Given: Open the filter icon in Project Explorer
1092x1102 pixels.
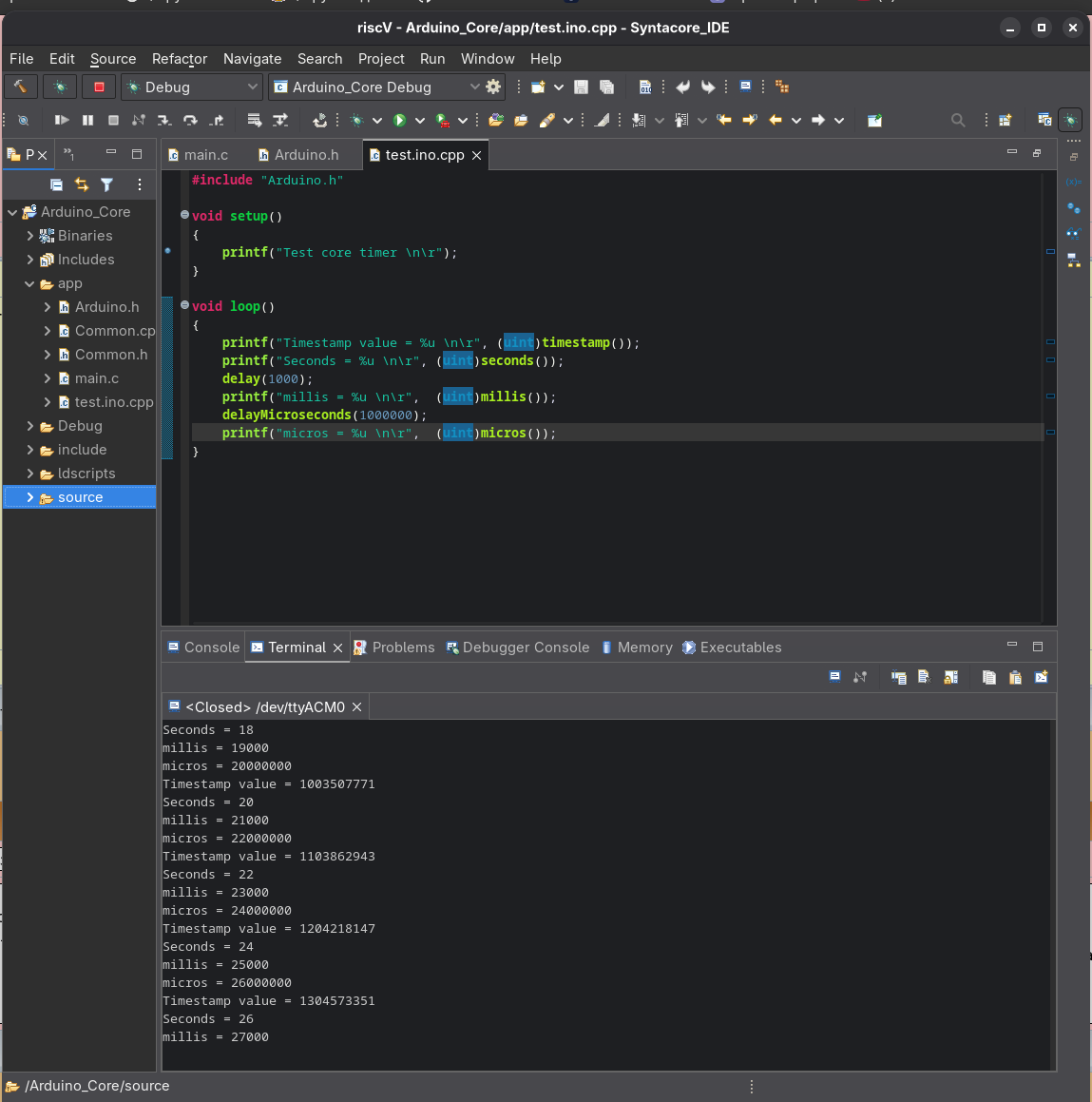Looking at the screenshot, I should point(106,184).
